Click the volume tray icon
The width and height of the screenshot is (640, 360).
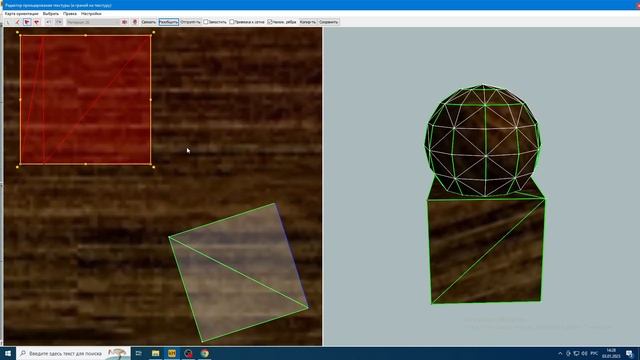(584, 353)
